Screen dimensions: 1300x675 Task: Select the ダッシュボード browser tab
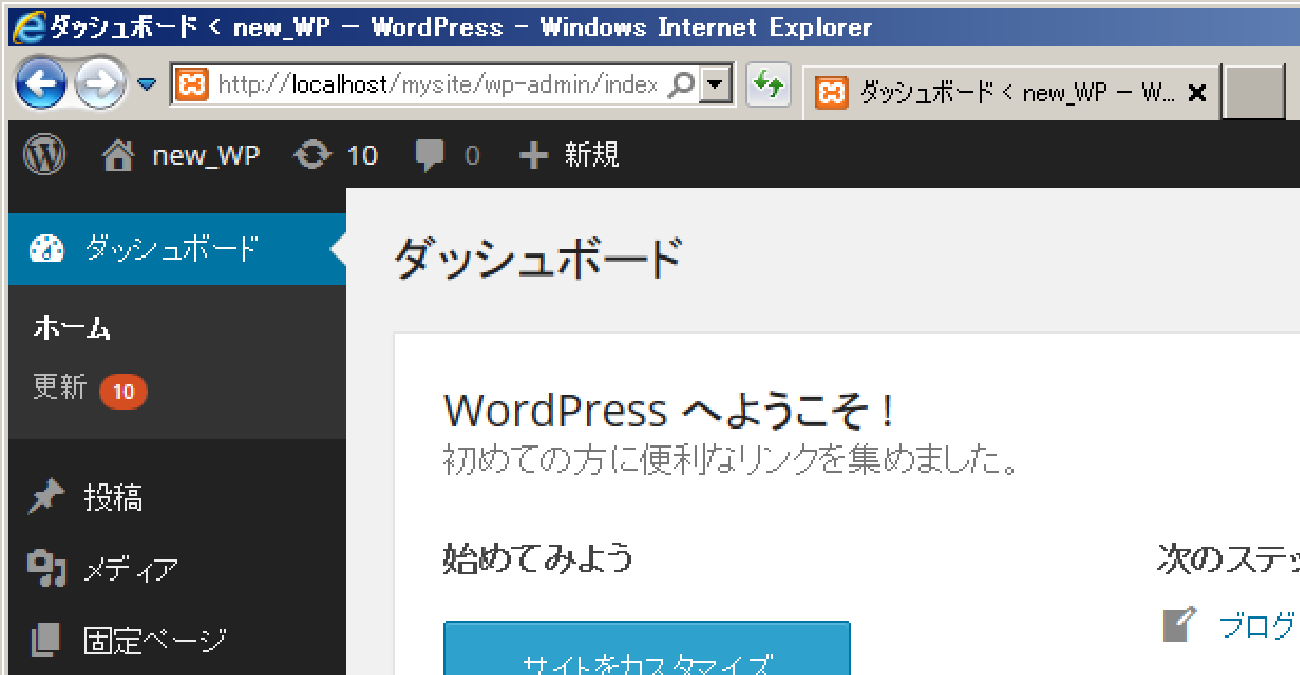[x=1011, y=93]
